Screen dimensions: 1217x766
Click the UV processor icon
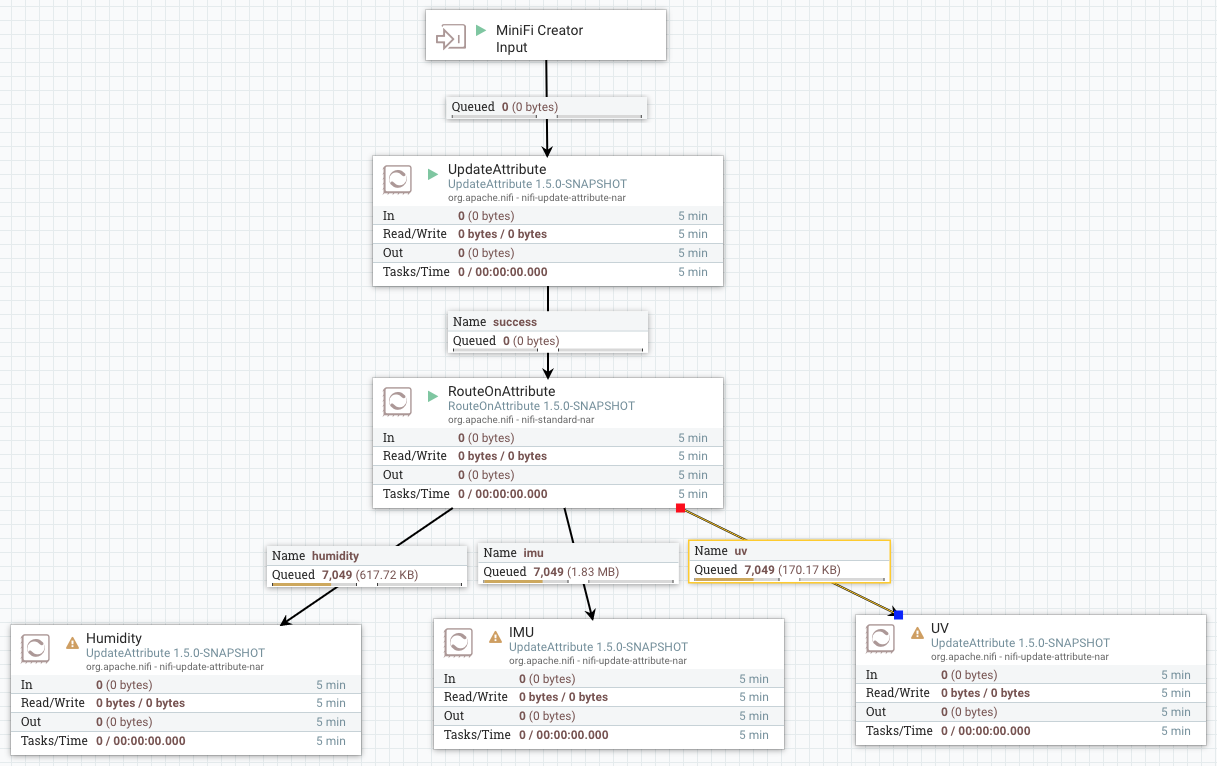coord(881,638)
